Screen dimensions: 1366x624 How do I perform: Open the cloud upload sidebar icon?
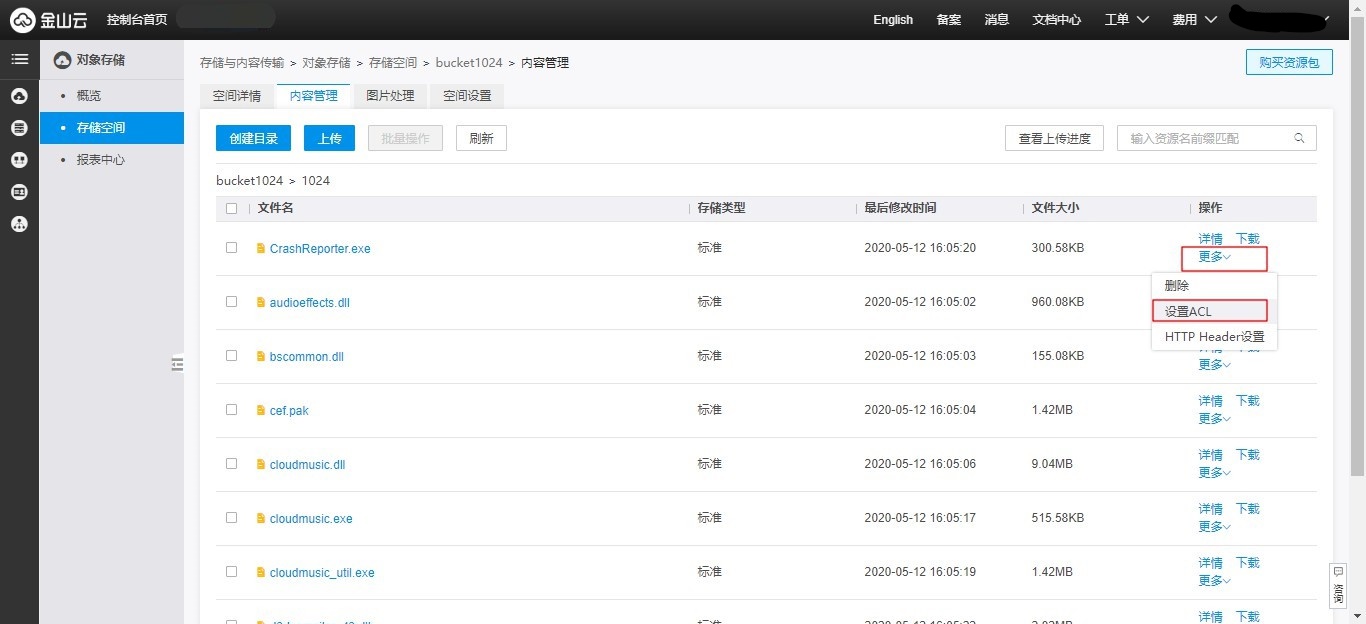(19, 96)
